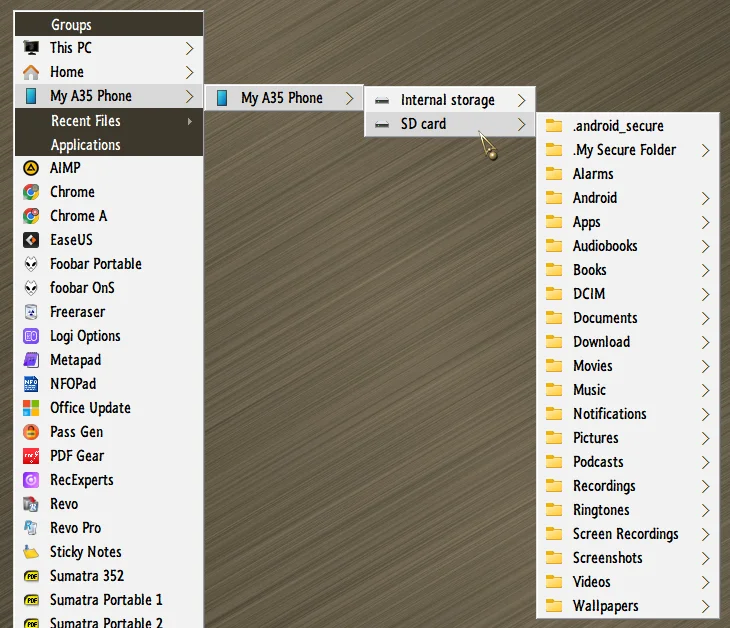Image resolution: width=730 pixels, height=628 pixels.
Task: Click the foobar OnS icon
Action: click(31, 288)
